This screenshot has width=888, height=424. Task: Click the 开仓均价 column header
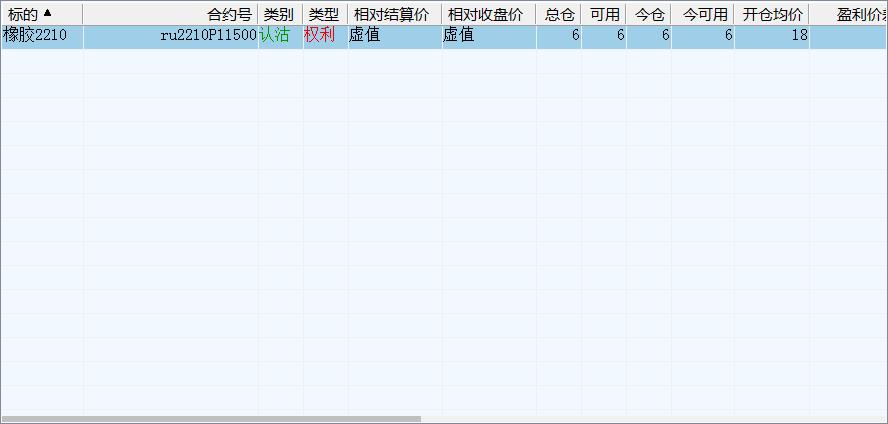tap(771, 14)
